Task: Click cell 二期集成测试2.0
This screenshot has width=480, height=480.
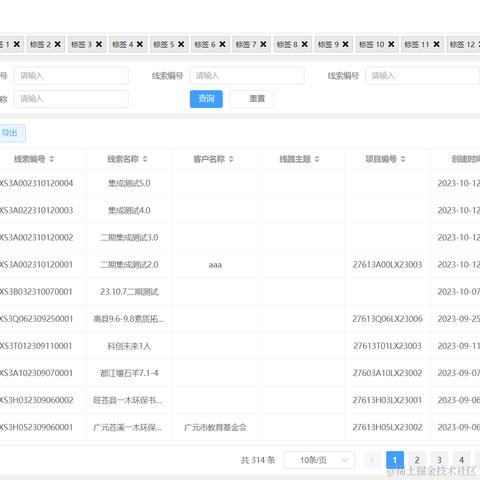Action: point(129,265)
